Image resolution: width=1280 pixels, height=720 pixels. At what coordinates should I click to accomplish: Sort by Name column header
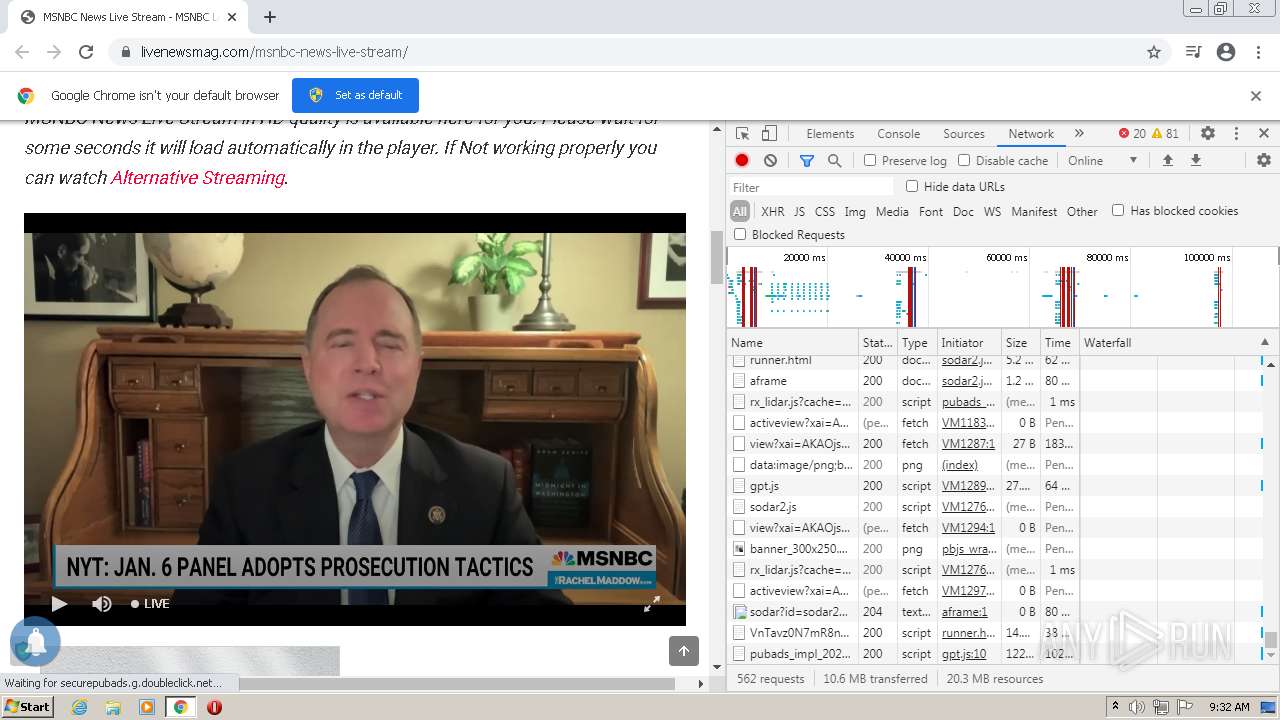click(793, 342)
